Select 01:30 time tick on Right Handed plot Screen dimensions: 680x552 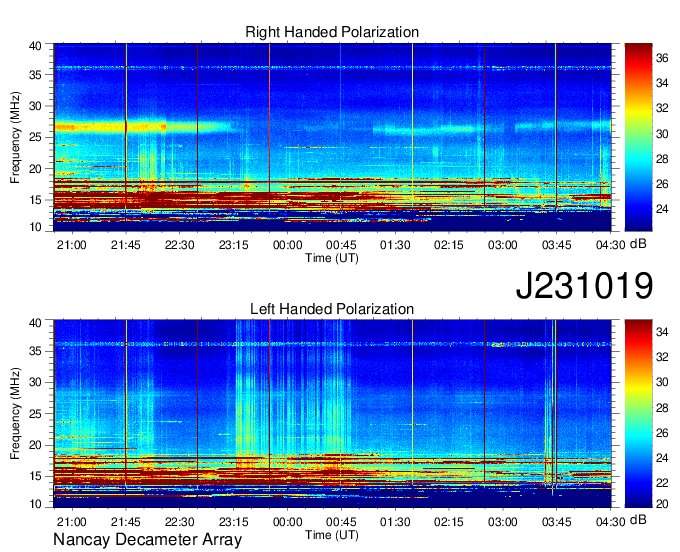coord(395,245)
